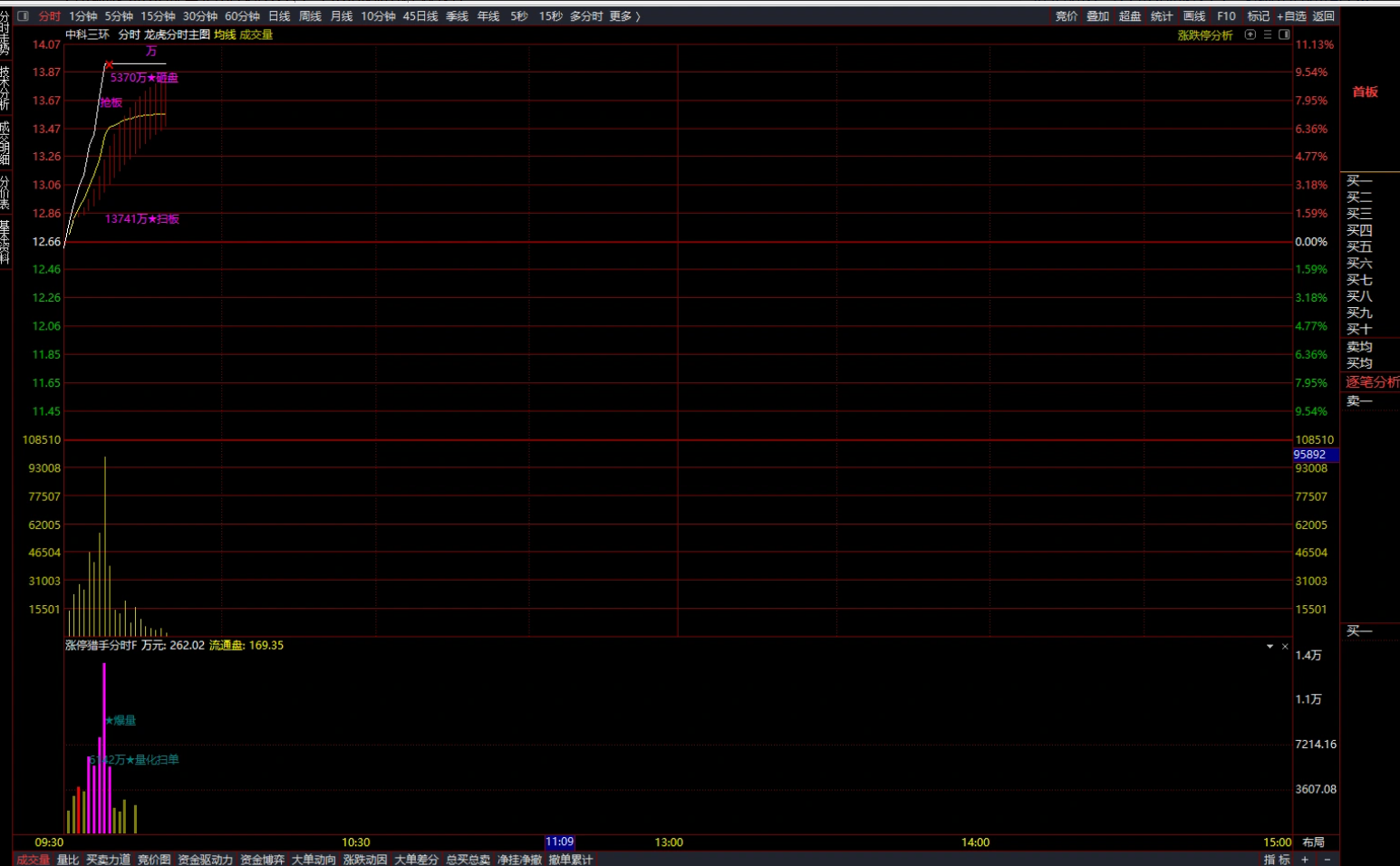Expand the 更多 periods dropdown
The image size is (1400, 866).
(x=624, y=16)
